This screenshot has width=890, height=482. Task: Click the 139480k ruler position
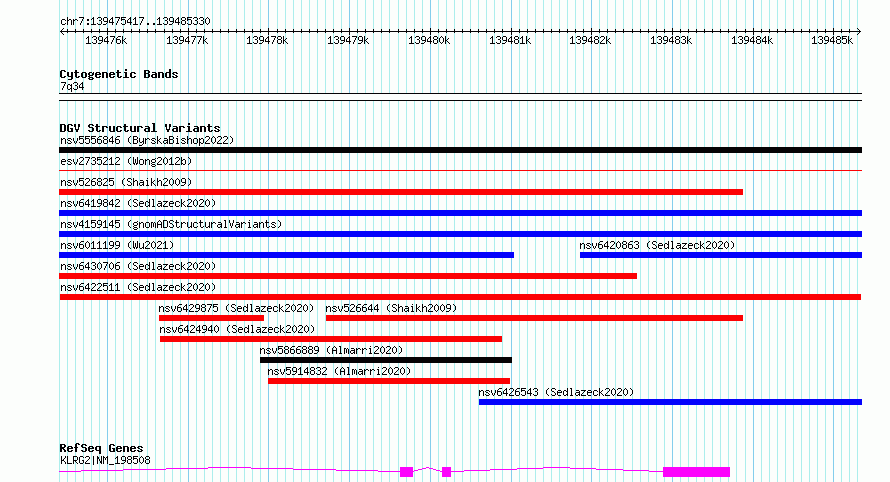(x=429, y=40)
